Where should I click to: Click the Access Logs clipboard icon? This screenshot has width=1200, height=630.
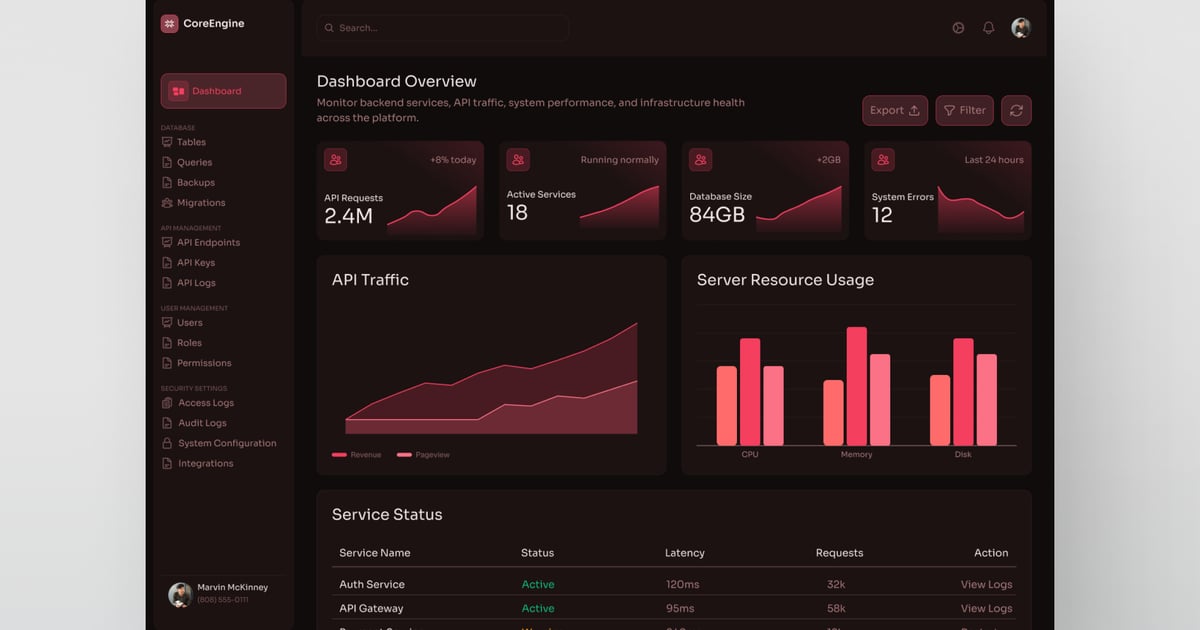(x=167, y=403)
